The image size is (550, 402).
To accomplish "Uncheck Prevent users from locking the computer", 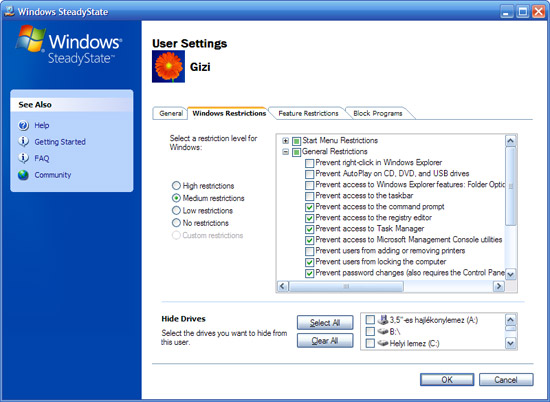I will tap(309, 262).
